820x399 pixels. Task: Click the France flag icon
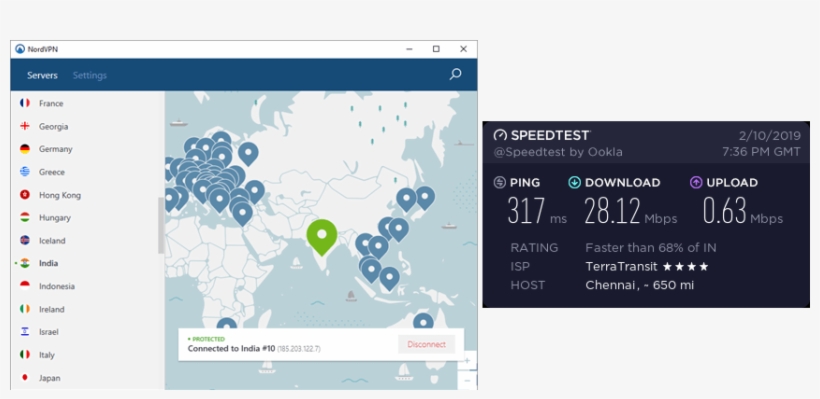[25, 103]
